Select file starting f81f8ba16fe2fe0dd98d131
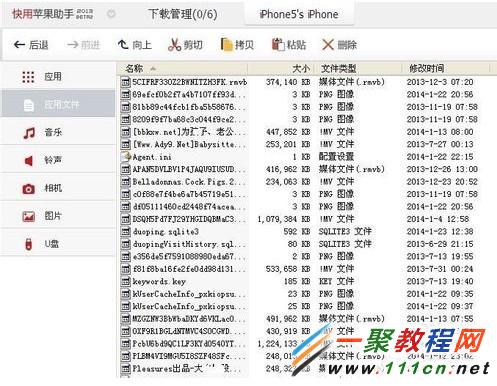497x386 pixels. (188, 269)
